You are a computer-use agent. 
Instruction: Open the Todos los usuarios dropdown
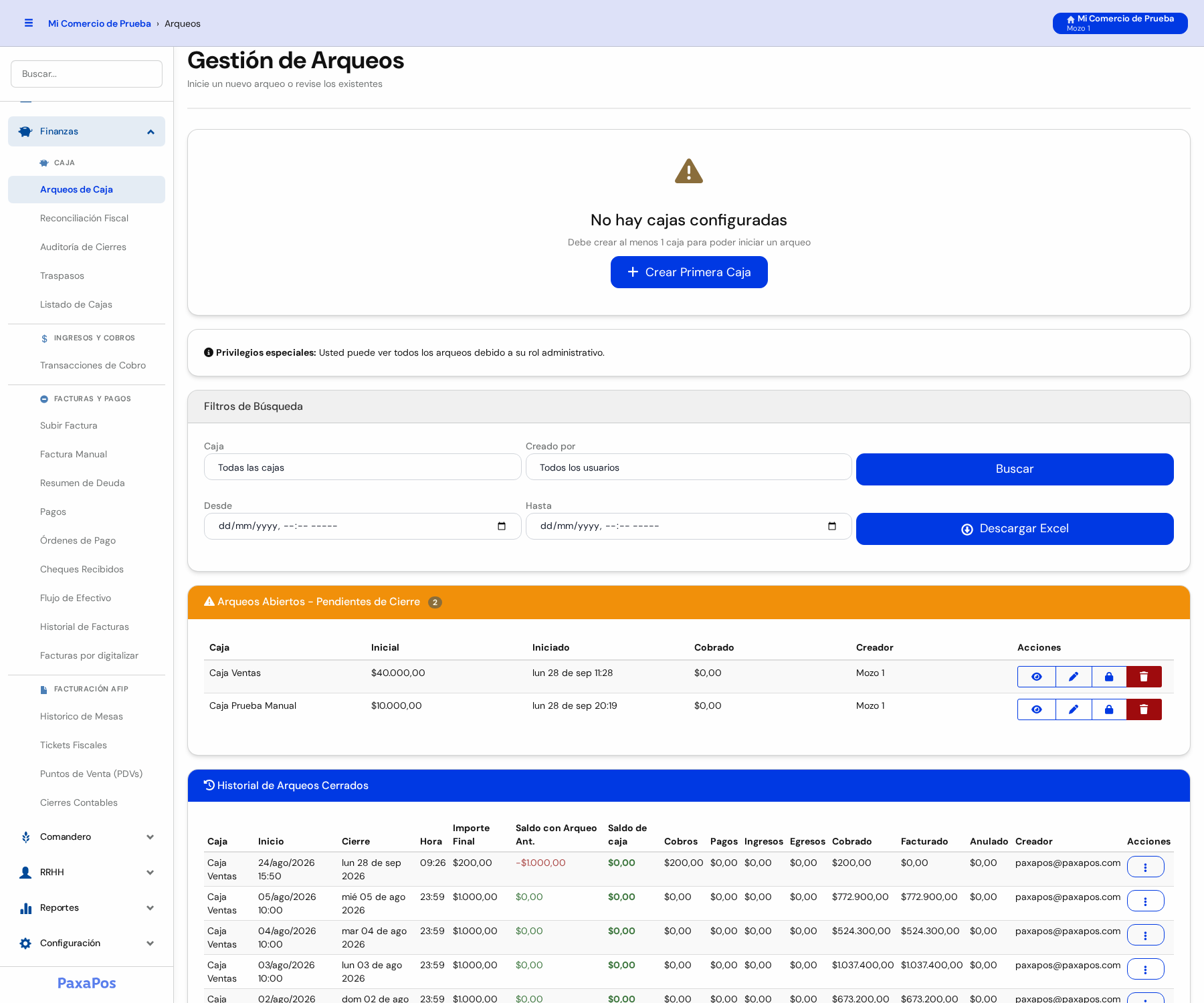(688, 467)
